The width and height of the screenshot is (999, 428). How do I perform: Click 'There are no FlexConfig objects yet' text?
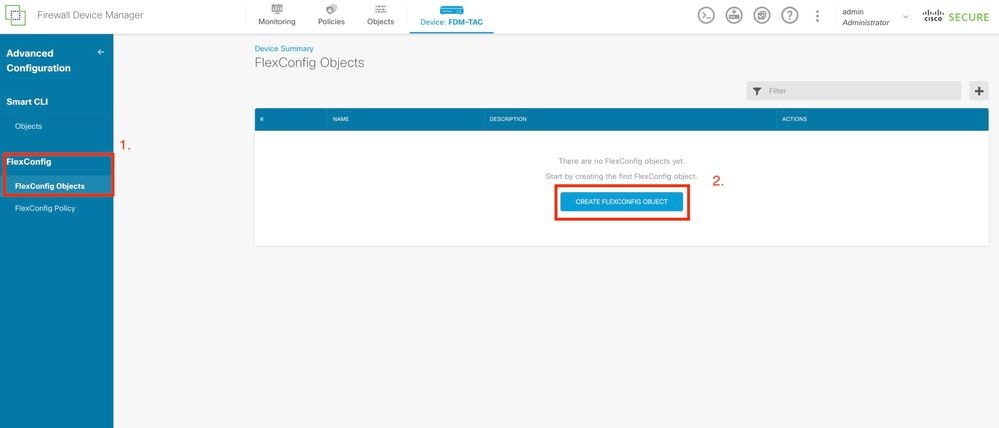click(621, 161)
